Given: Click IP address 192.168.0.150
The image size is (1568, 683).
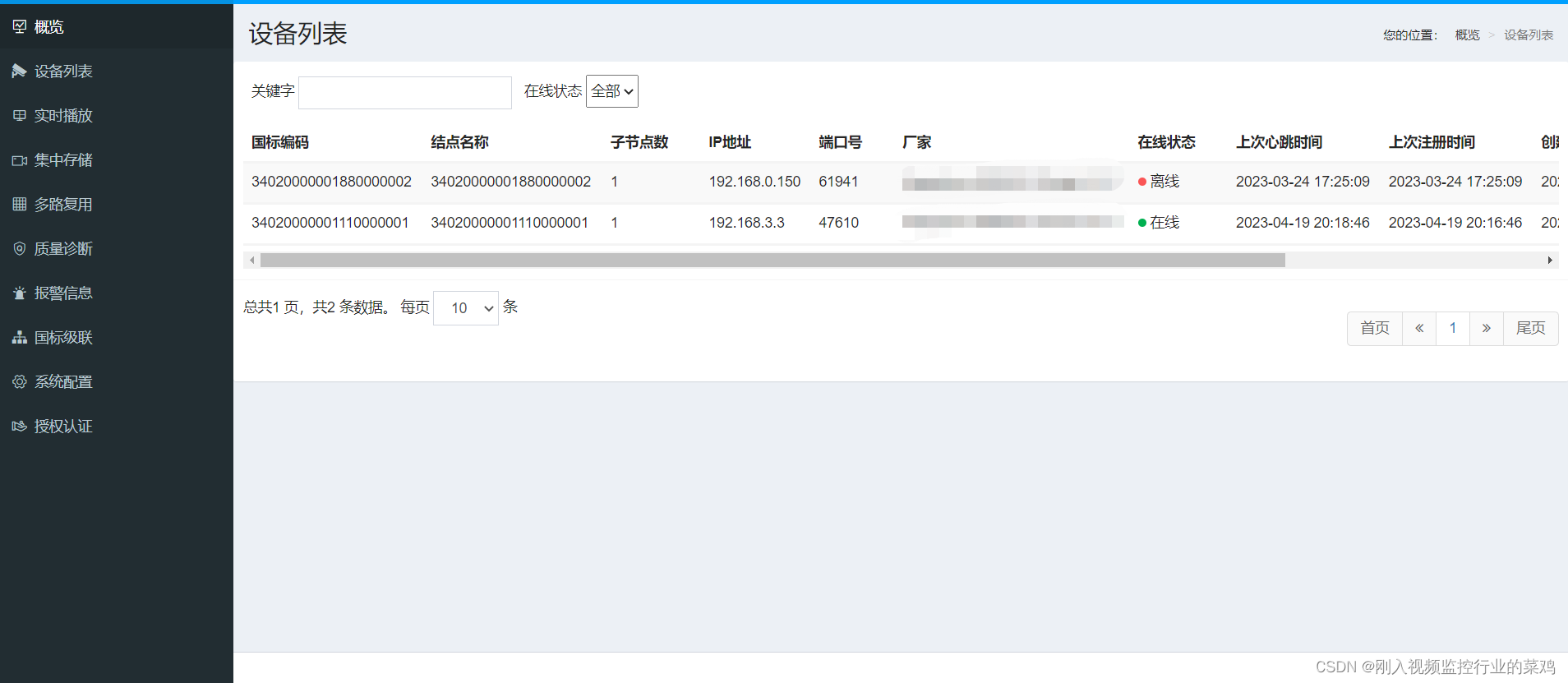Looking at the screenshot, I should (x=754, y=182).
